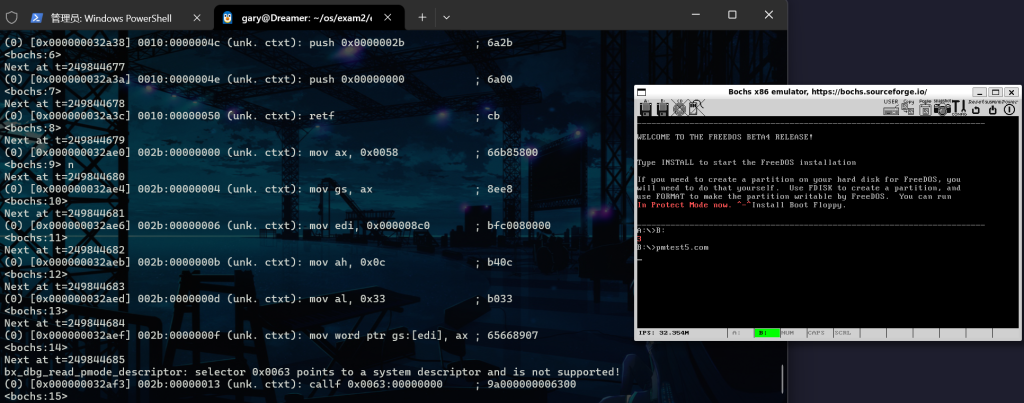
Task: Click the green B: drive status indicator
Action: (x=768, y=333)
